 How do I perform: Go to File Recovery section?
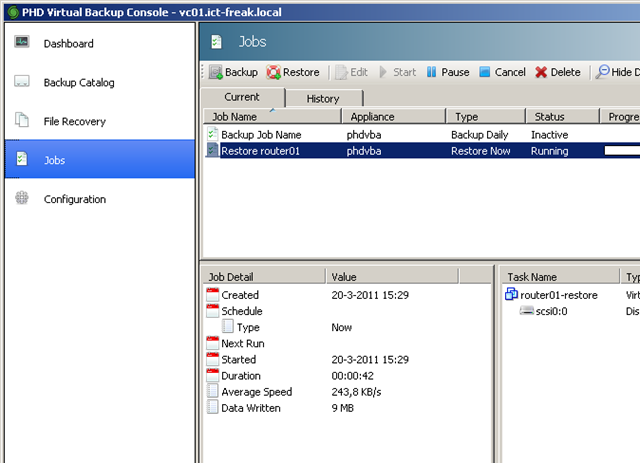74,121
